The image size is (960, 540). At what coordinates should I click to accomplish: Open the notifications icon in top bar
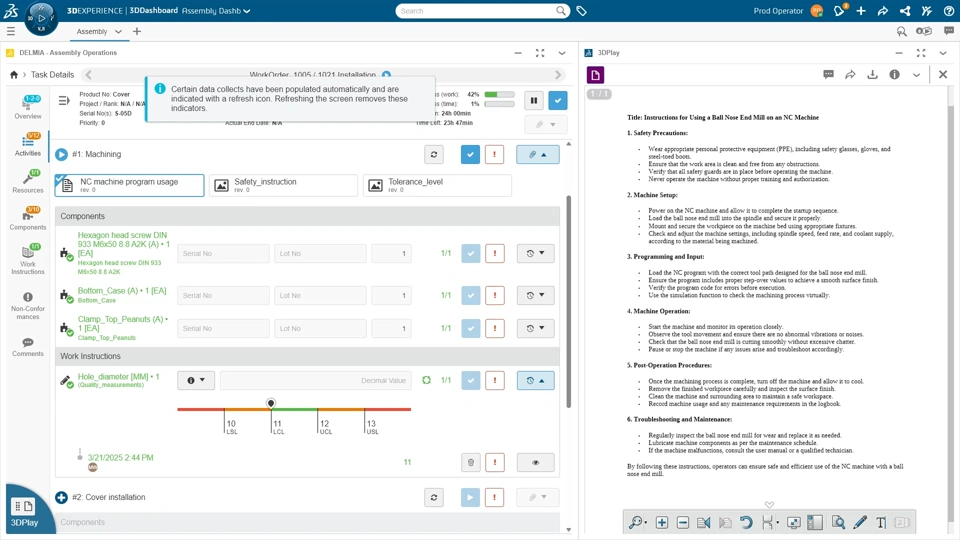[839, 11]
